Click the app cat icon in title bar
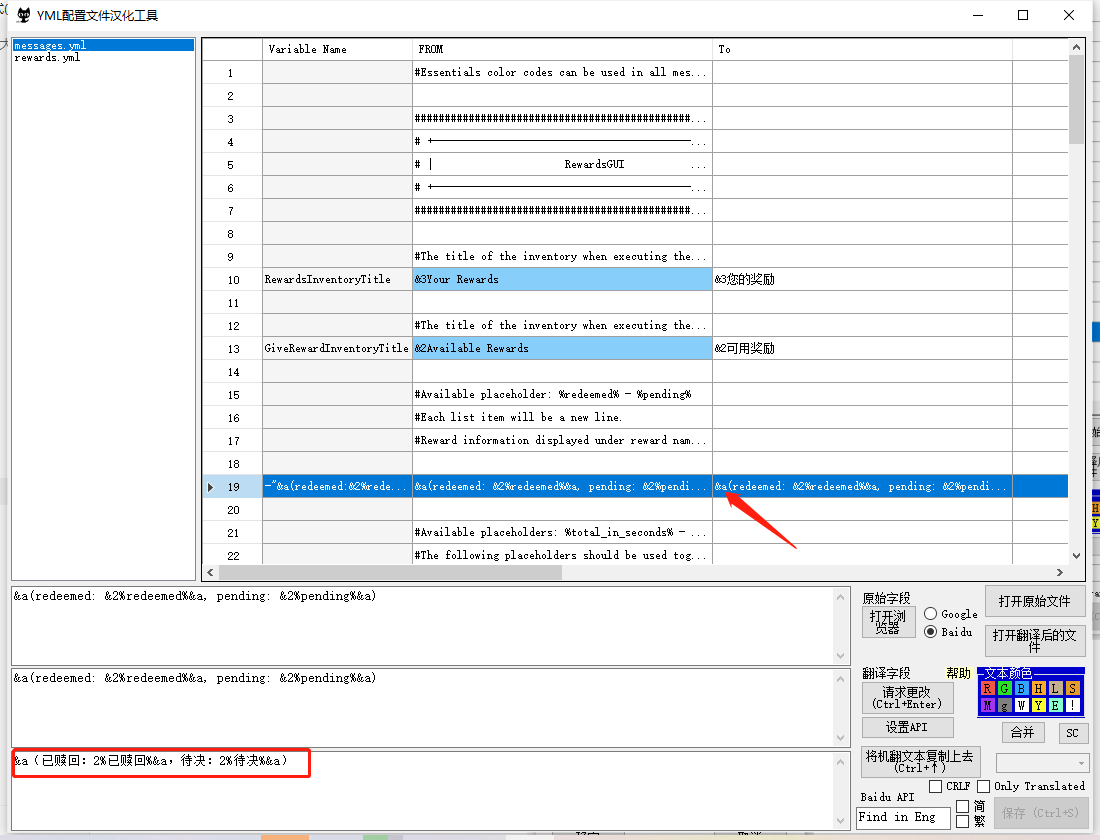The width and height of the screenshot is (1100, 840). coord(22,15)
